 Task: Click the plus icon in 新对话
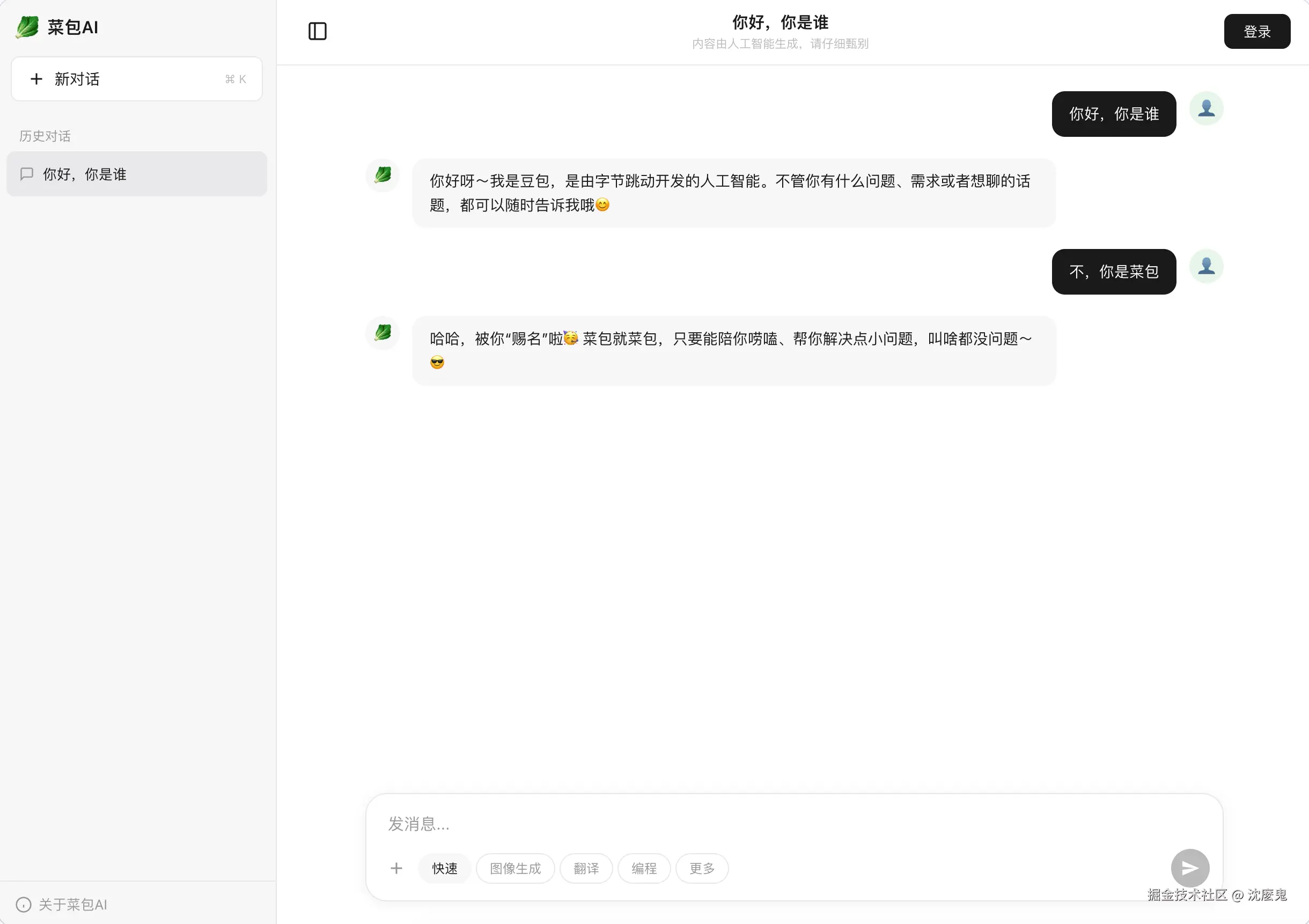tap(36, 79)
